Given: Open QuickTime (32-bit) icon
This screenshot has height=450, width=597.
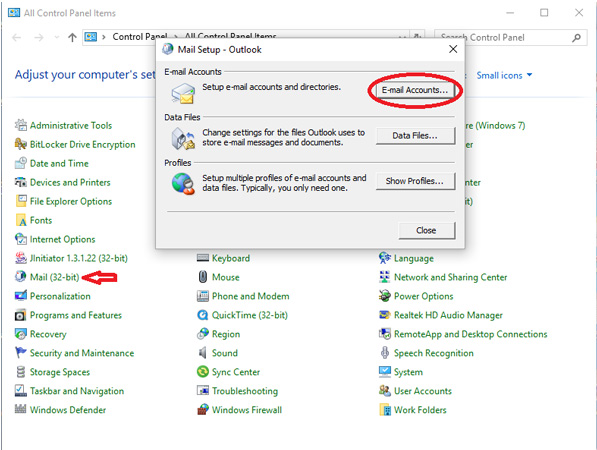Looking at the screenshot, I should pos(203,315).
